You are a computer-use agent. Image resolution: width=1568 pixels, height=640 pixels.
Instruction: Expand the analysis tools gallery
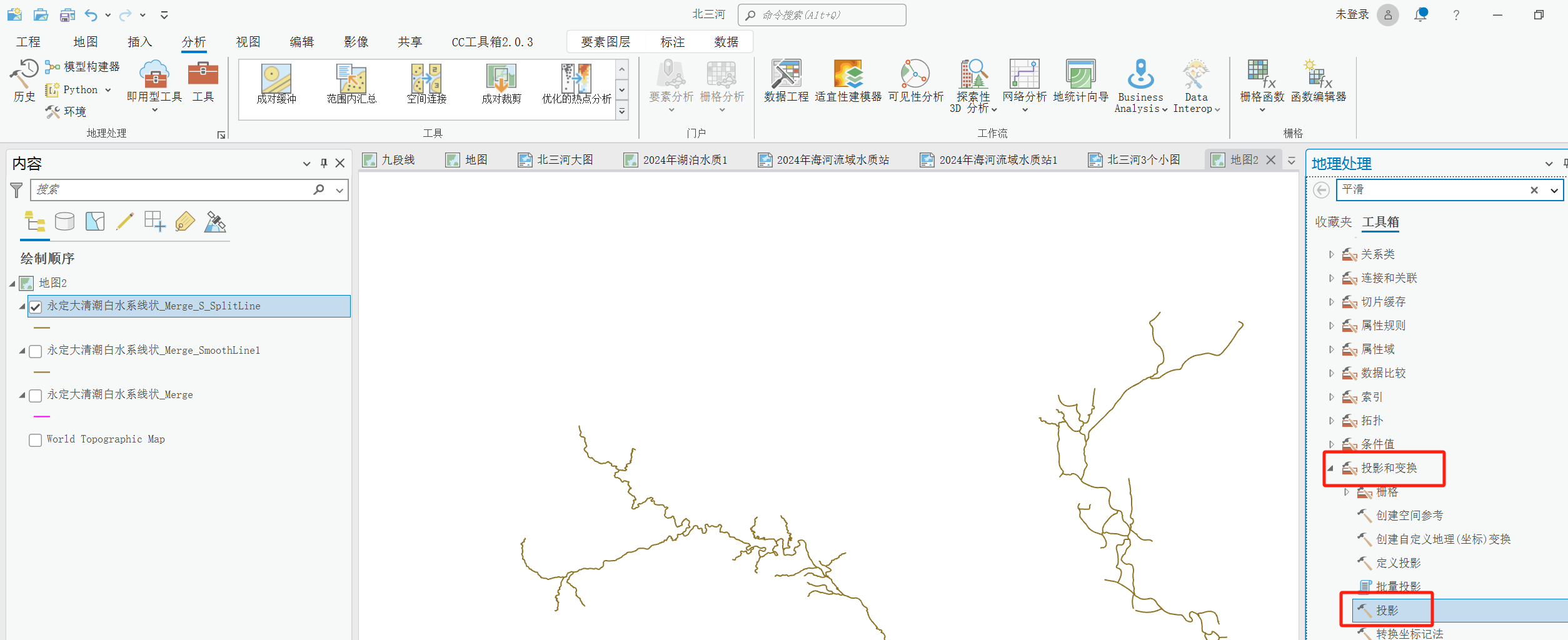point(622,111)
